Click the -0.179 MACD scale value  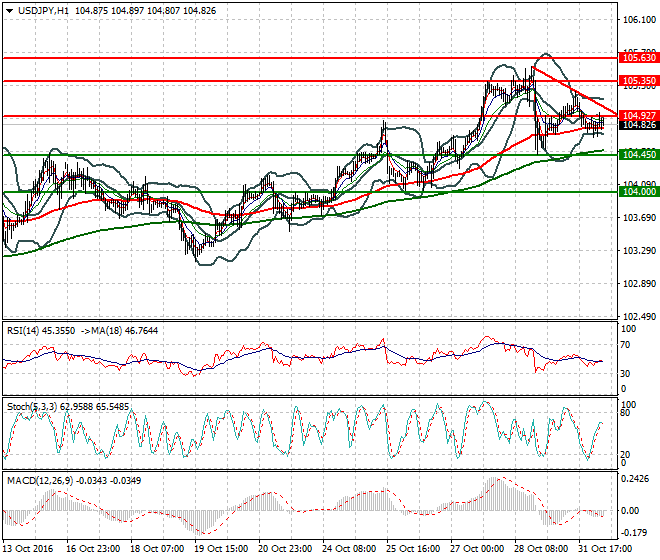634,533
